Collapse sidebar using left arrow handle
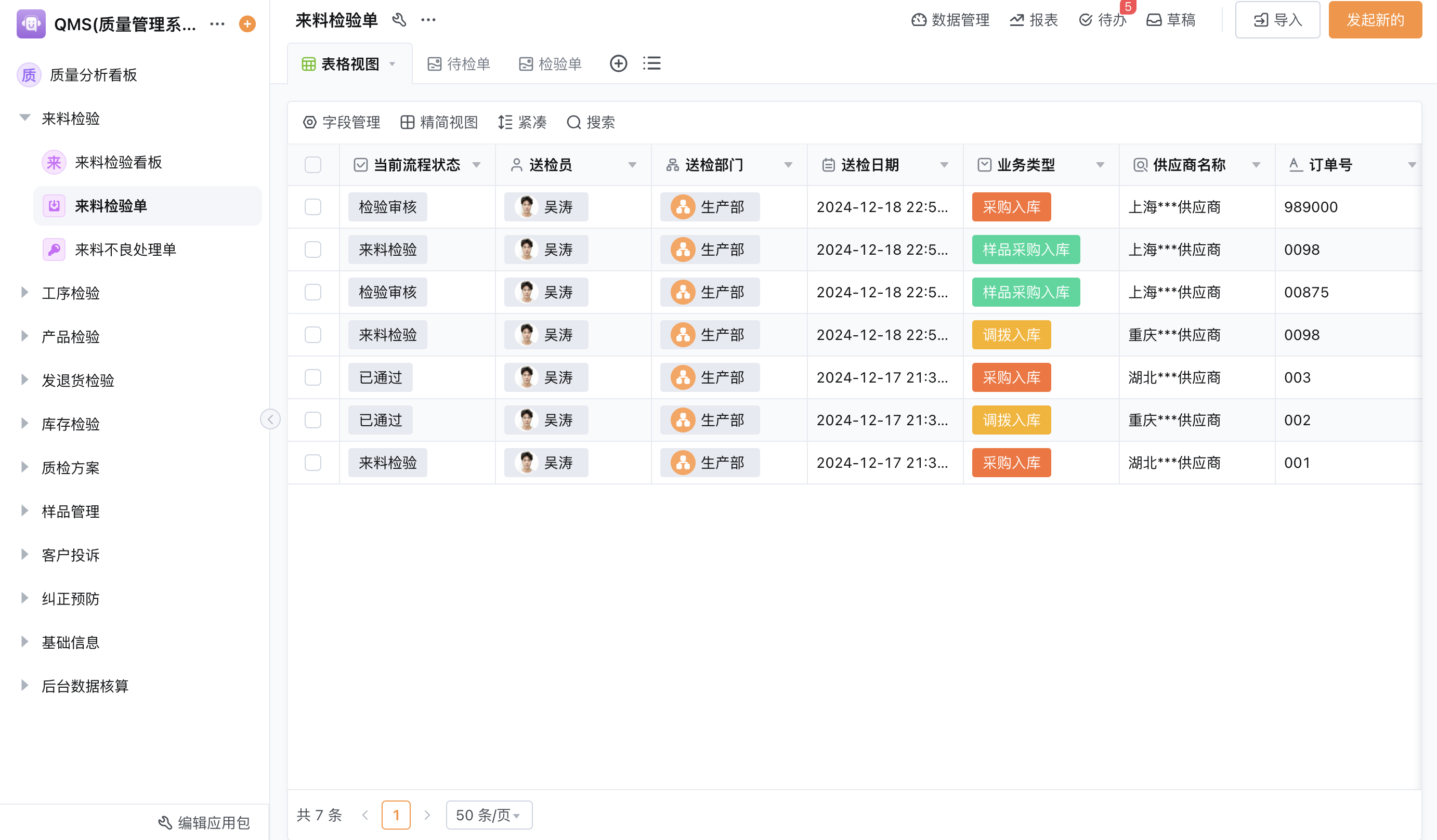 point(270,419)
